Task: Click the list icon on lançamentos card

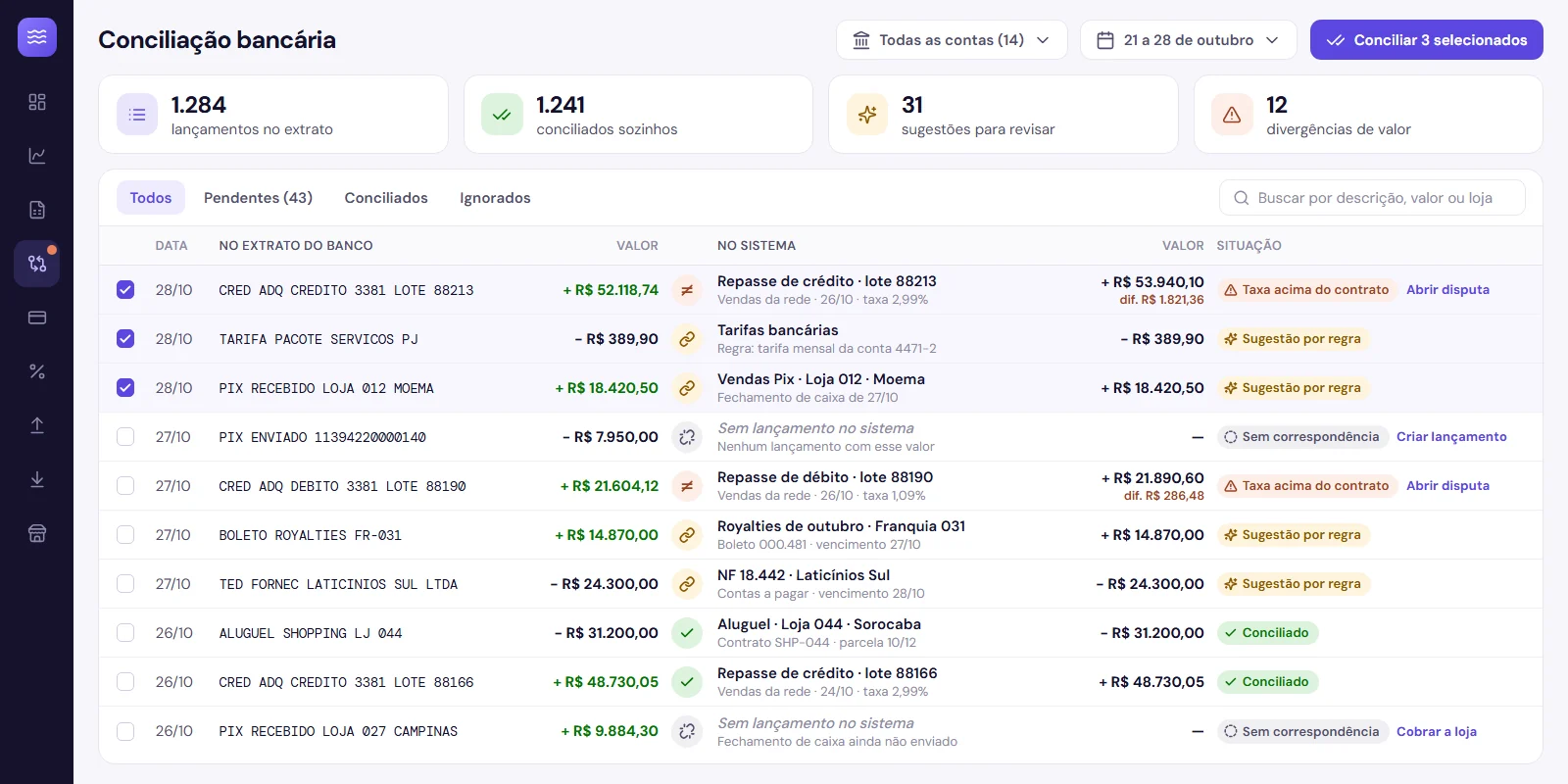Action: click(137, 115)
